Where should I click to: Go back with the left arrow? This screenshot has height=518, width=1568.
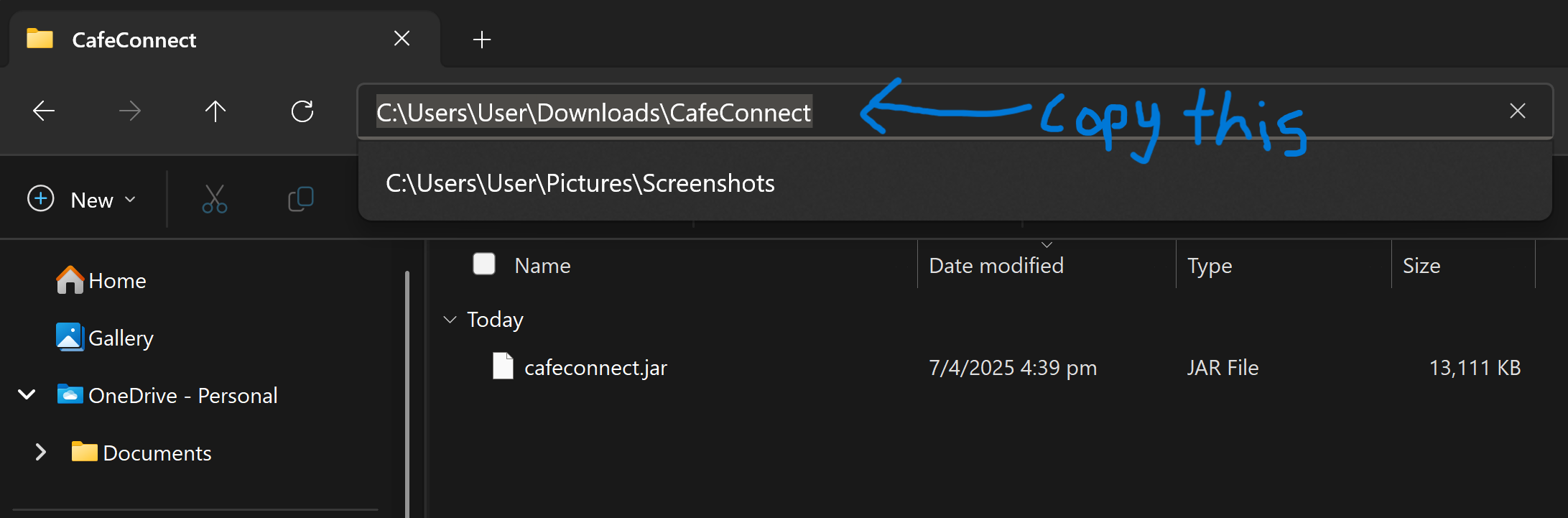pos(44,111)
